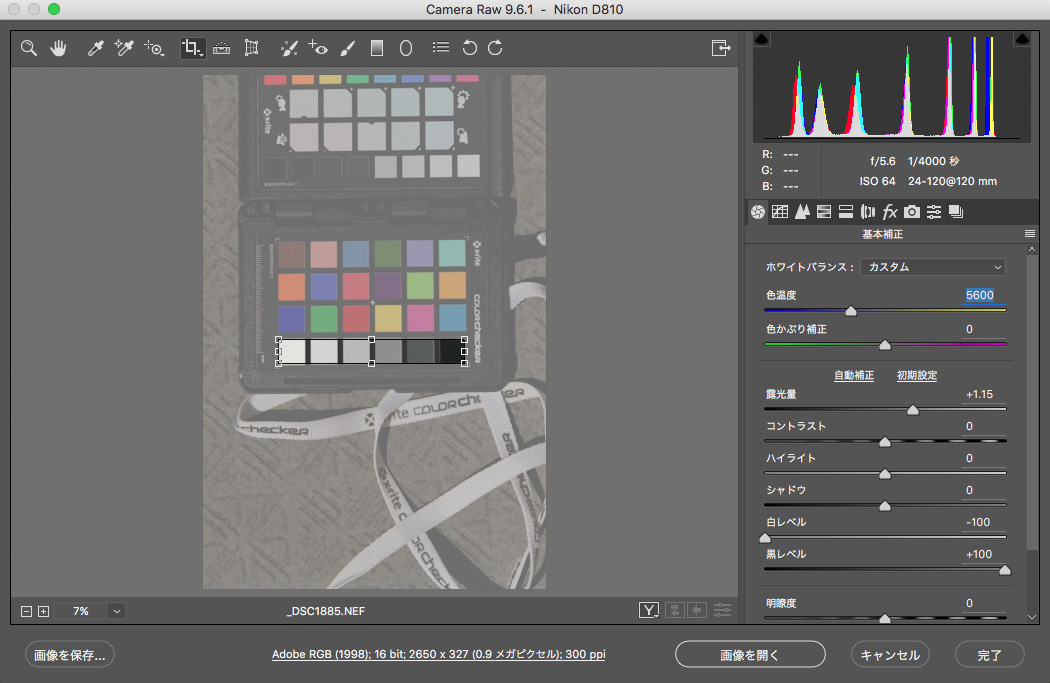
Task: Open the Split Toning panel tab
Action: (846, 212)
